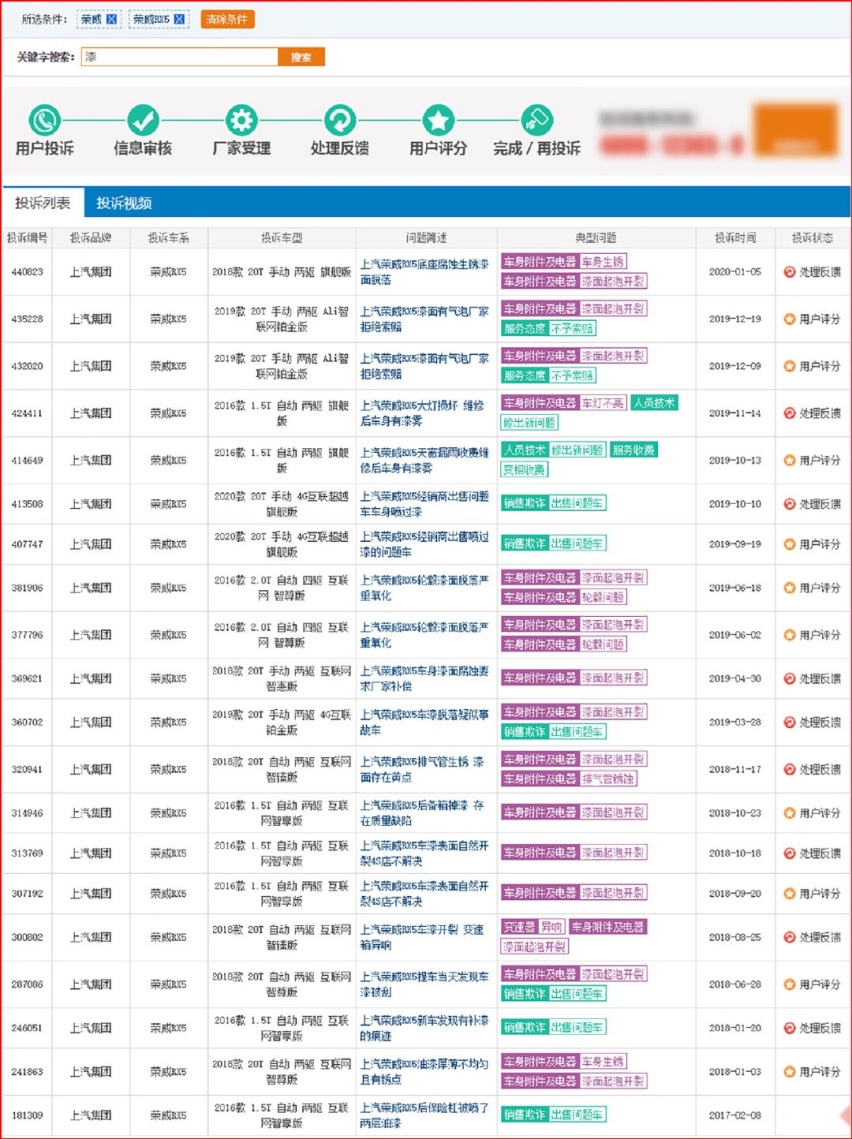Open complaint 新车发现有补漆的痕迹
Viewport: 852px width, 1139px height.
(425, 1028)
